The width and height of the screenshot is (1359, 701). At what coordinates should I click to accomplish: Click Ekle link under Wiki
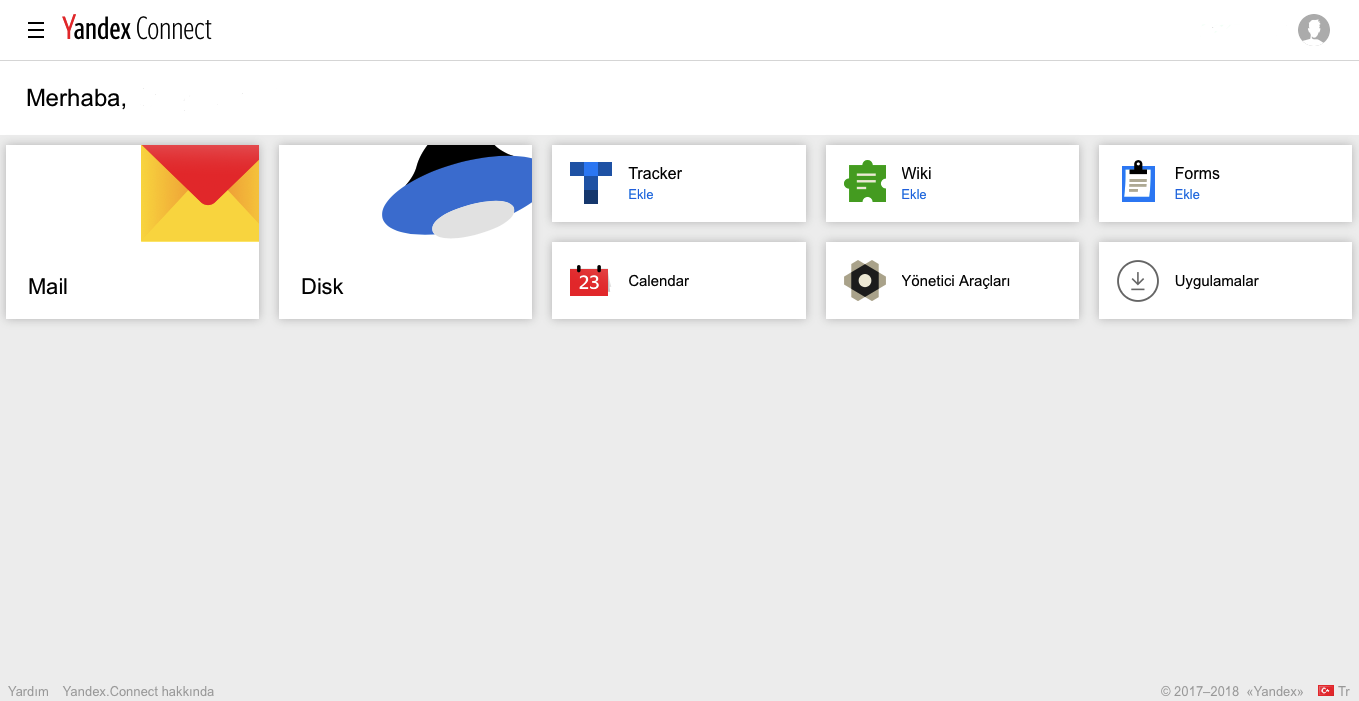pyautogui.click(x=914, y=195)
